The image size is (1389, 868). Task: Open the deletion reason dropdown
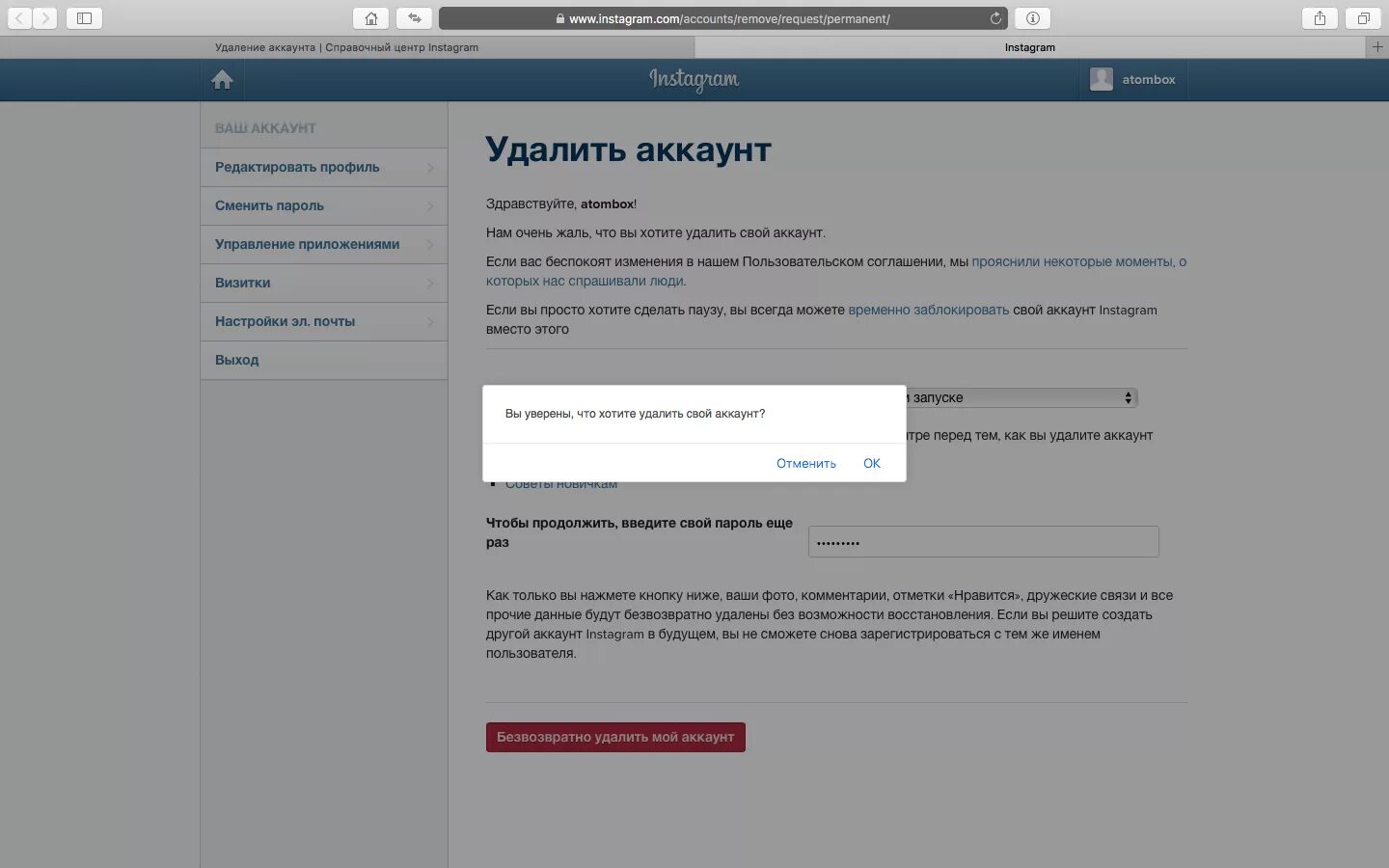point(1021,397)
